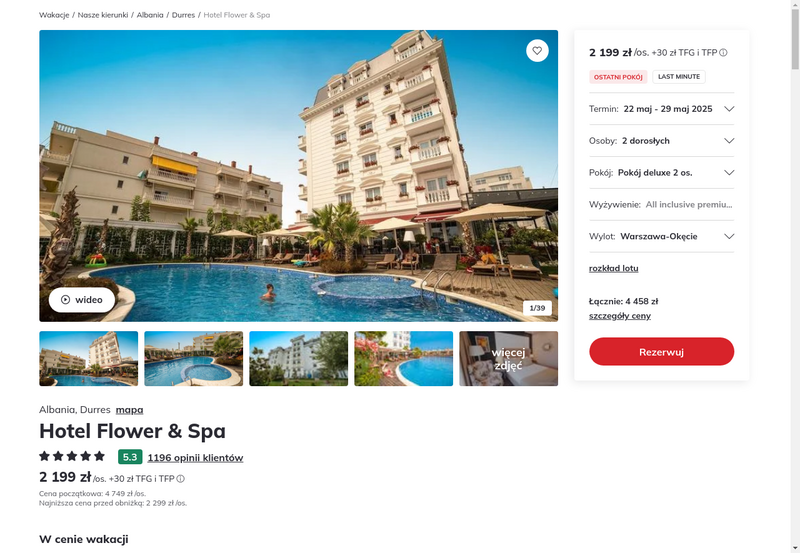Click info icon beside price under hotel title
Screen dimensions: 800x553
(x=181, y=479)
